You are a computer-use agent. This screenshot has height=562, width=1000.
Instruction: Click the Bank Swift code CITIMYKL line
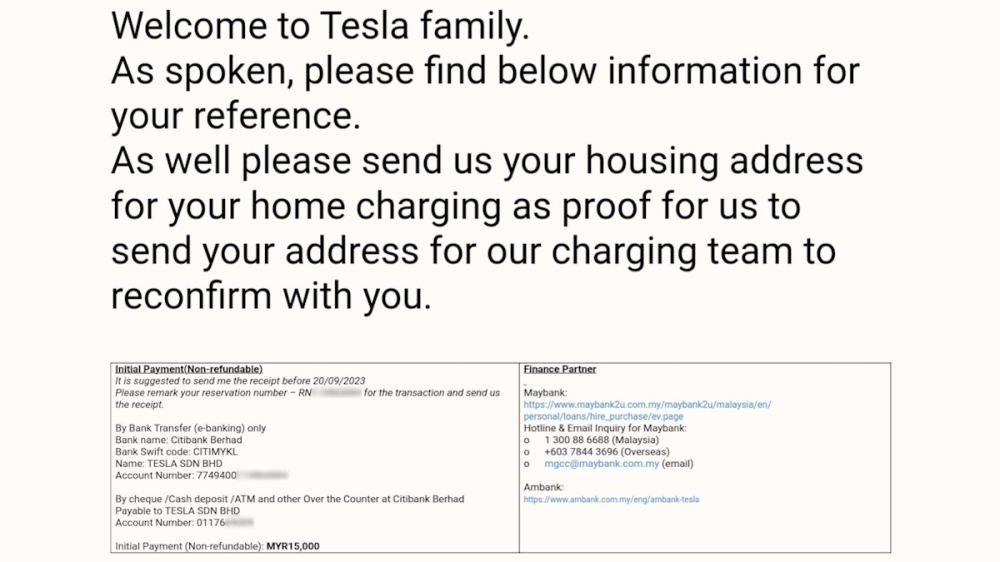tap(176, 452)
